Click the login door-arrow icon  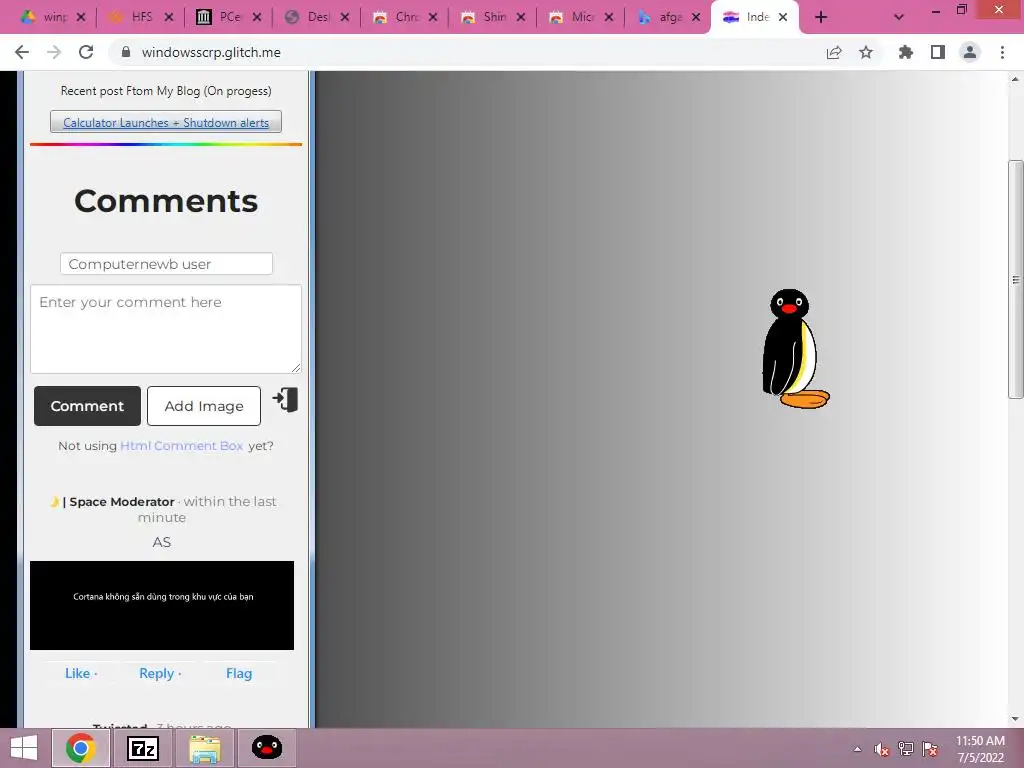(285, 400)
